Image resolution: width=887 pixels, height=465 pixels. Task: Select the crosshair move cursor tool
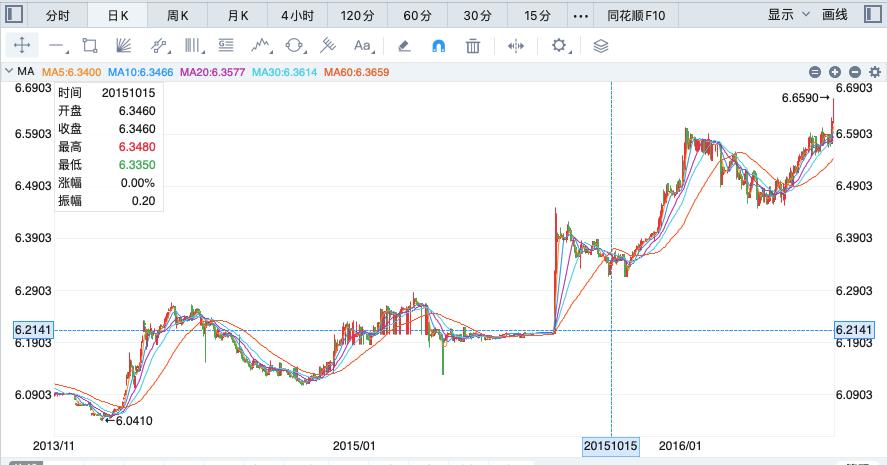click(22, 45)
